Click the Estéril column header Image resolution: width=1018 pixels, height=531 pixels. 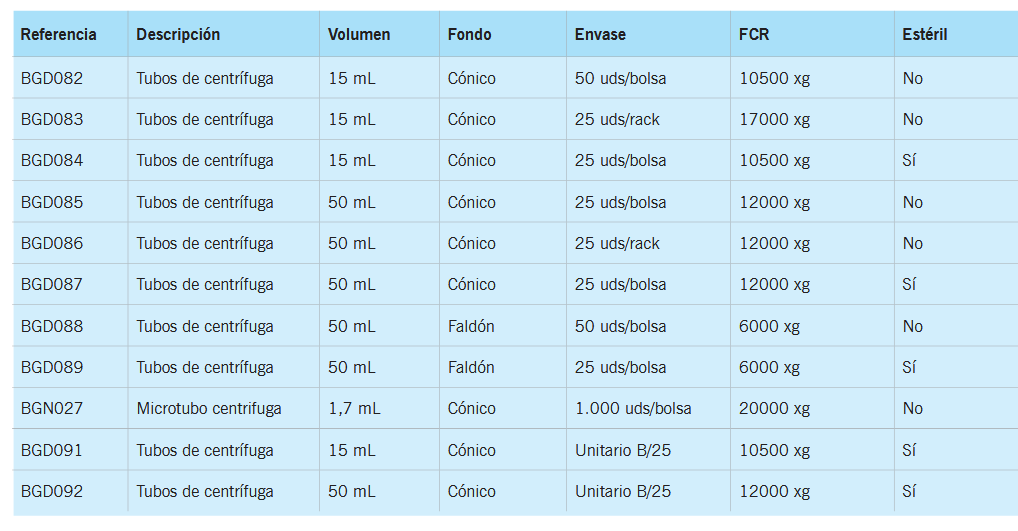924,35
